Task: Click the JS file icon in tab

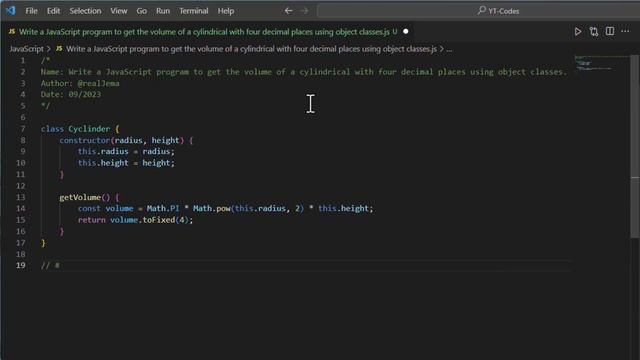Action: pyautogui.click(x=12, y=31)
